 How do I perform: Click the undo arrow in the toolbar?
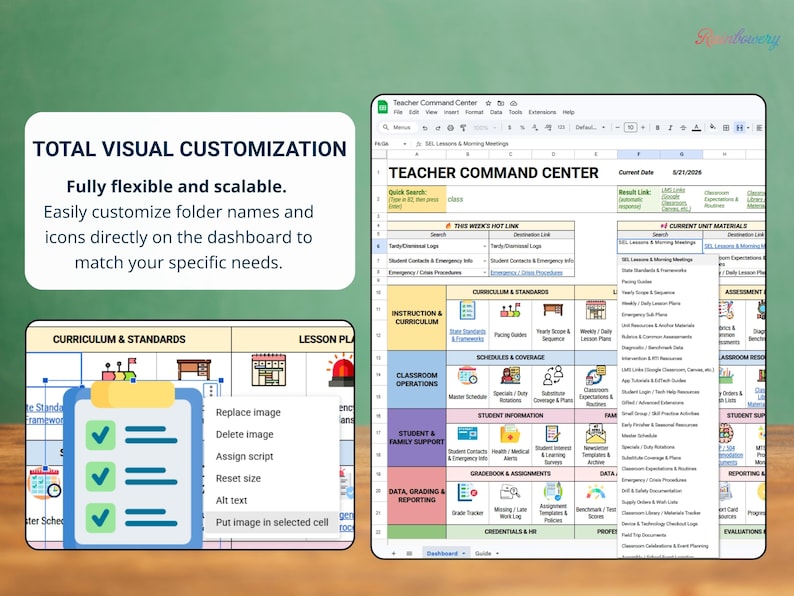425,128
